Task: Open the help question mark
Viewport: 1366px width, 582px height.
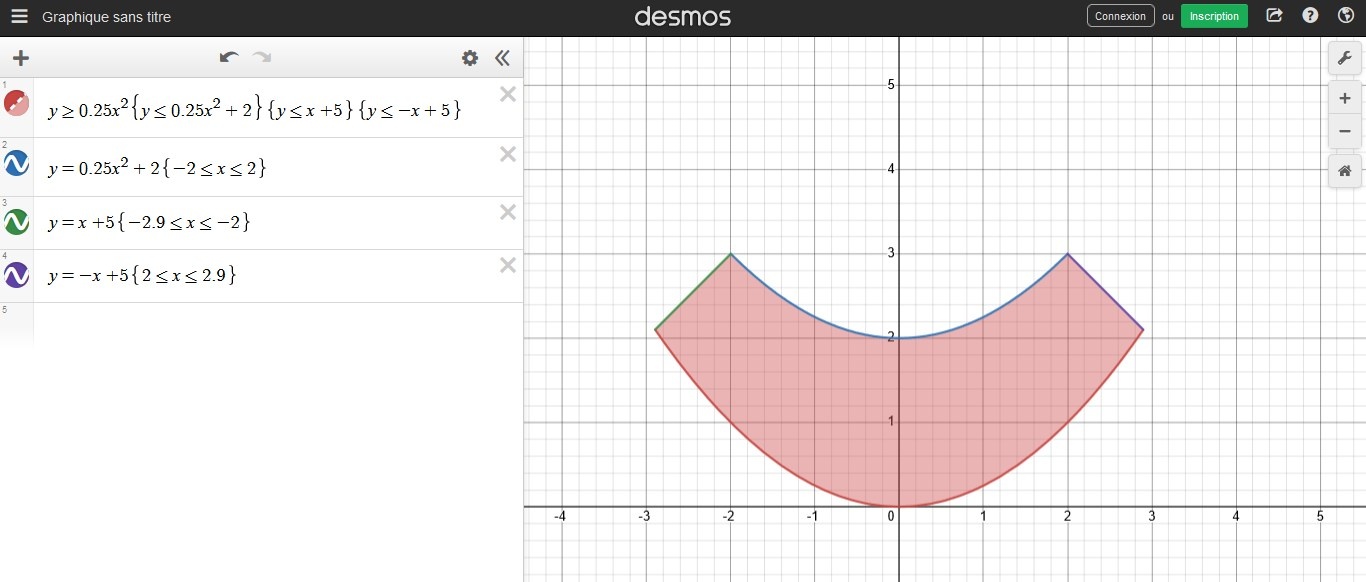Action: pyautogui.click(x=1310, y=16)
